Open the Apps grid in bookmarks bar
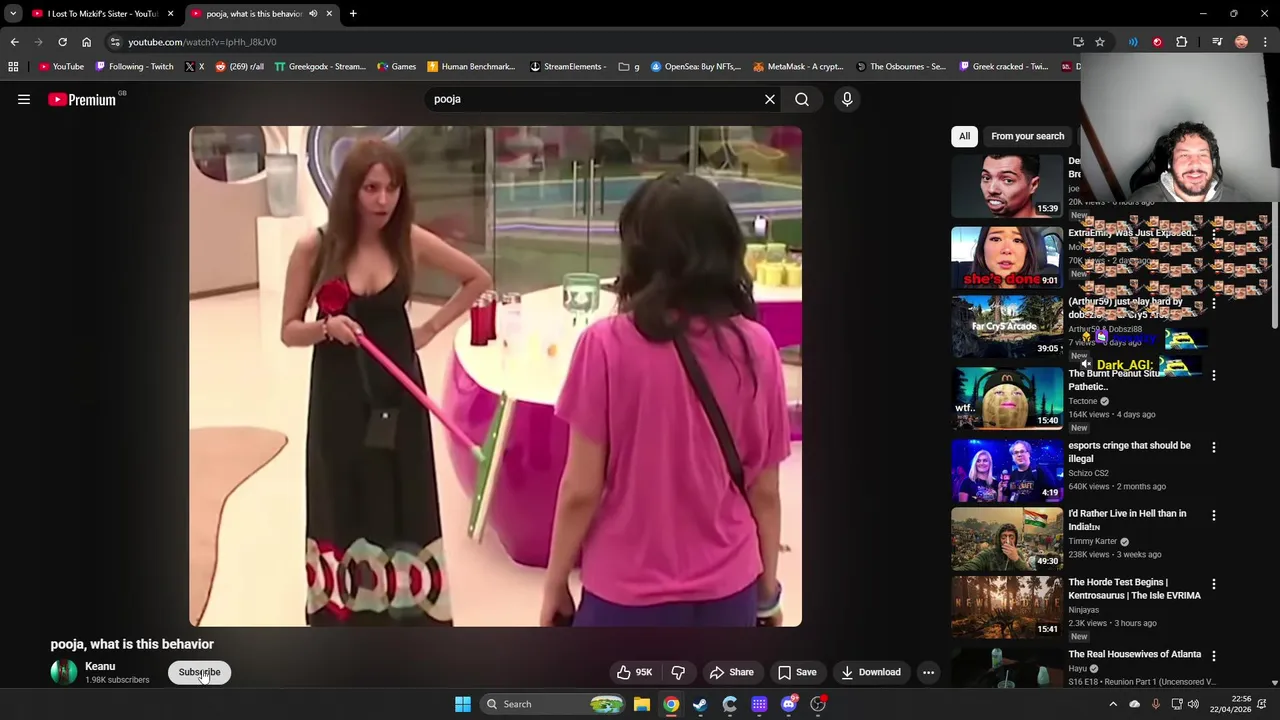1280x720 pixels. coord(13,67)
